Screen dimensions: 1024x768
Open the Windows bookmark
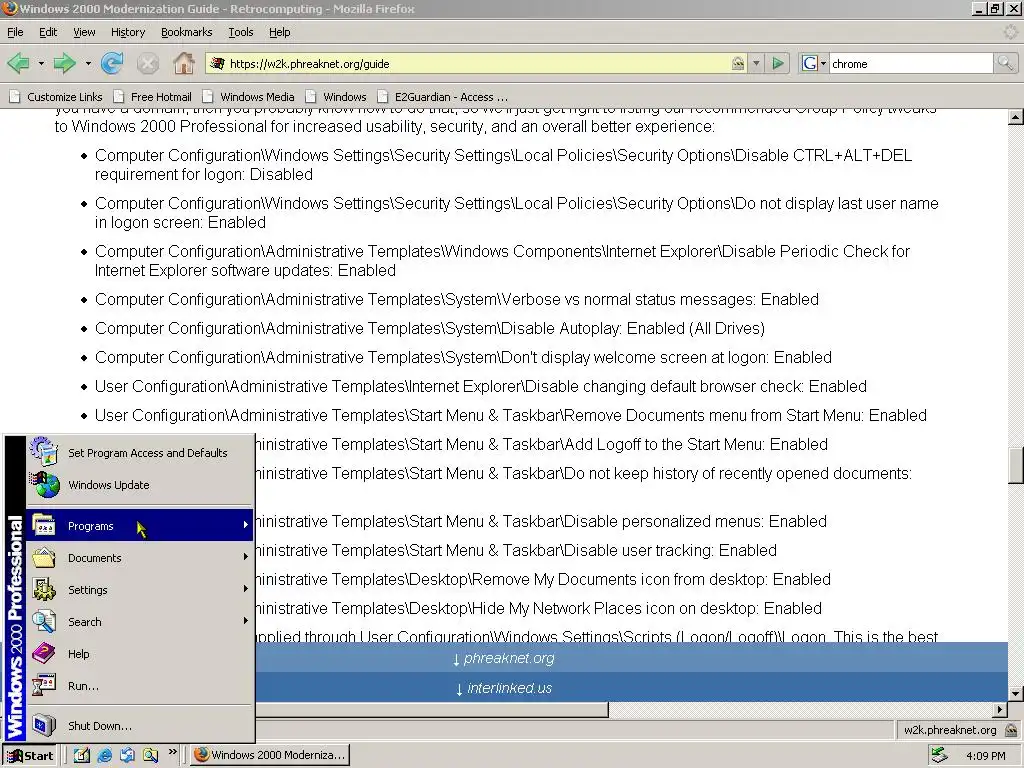pyautogui.click(x=336, y=97)
